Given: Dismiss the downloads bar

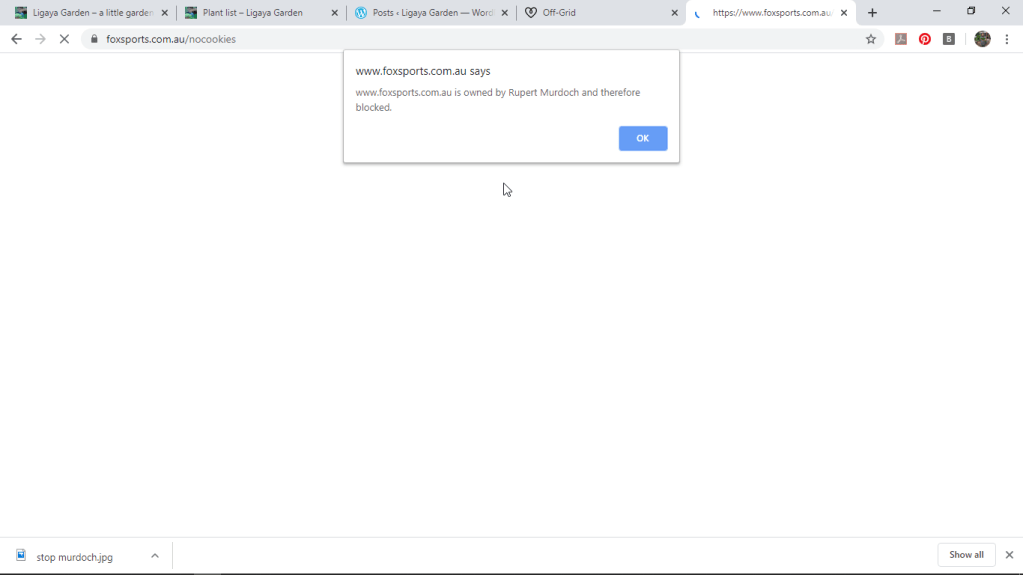Looking at the screenshot, I should (x=1009, y=555).
